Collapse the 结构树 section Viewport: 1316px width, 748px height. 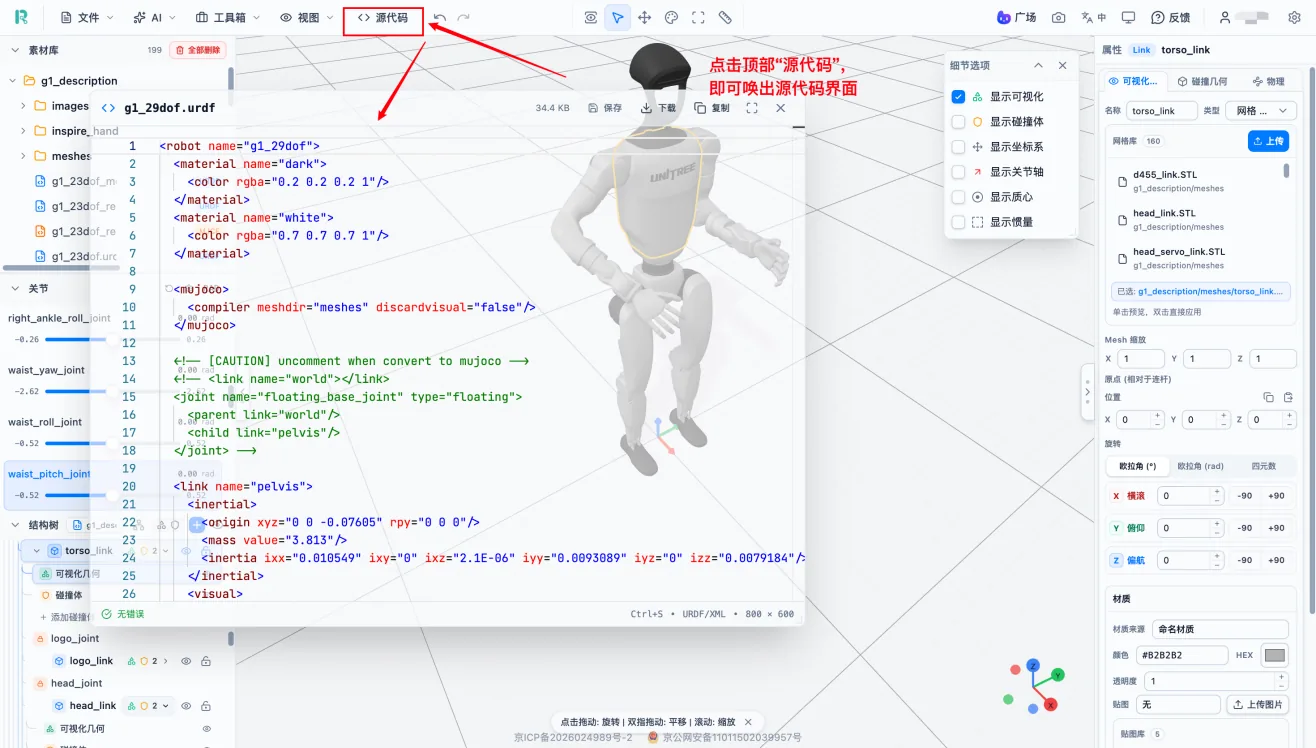point(15,525)
